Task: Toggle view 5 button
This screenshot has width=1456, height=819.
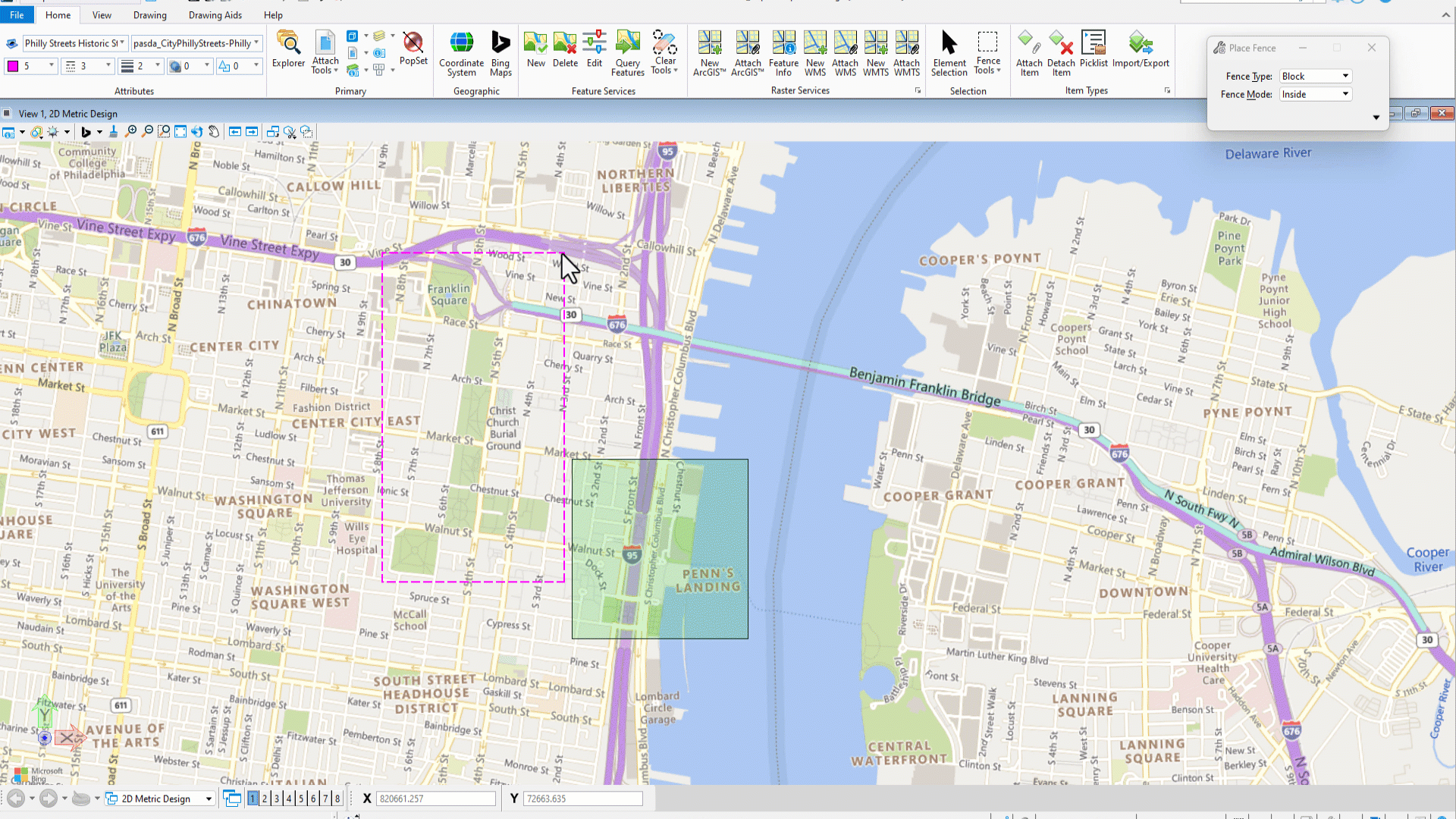Action: pyautogui.click(x=301, y=799)
